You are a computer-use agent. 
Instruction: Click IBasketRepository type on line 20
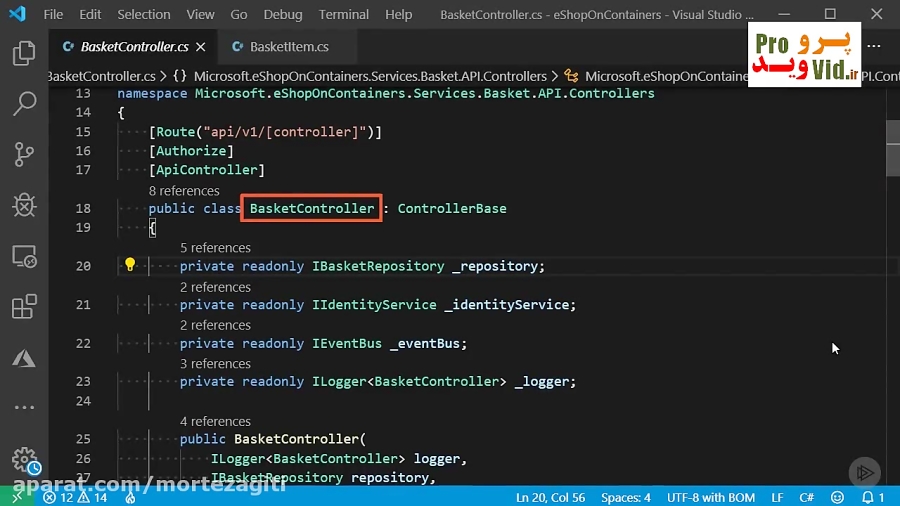point(378,266)
